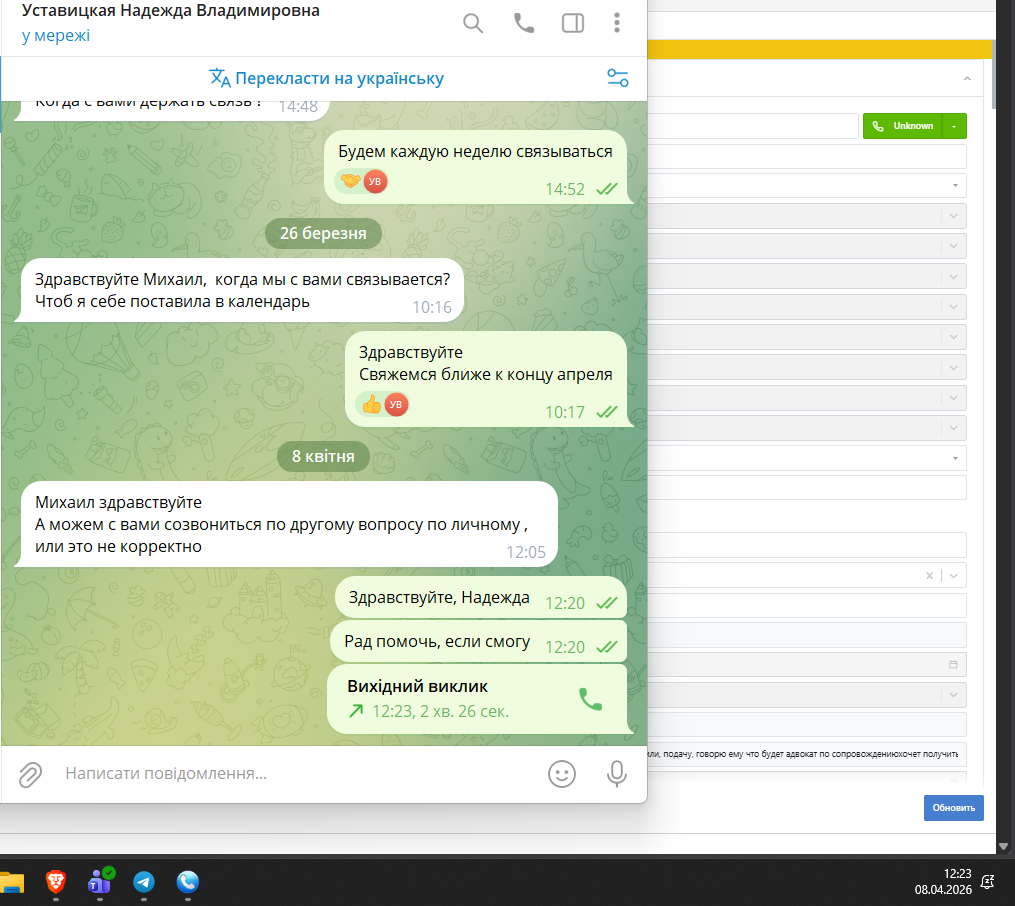Click the blue Обновить button
Viewport: 1015px width, 906px height.
pos(954,808)
